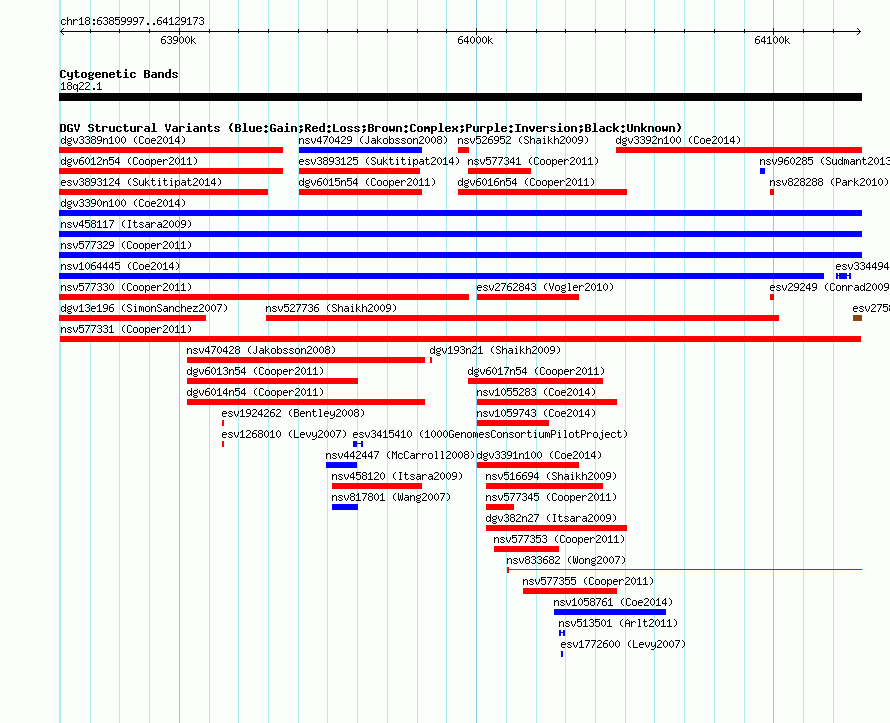
Task: Click the nsv1064445 (Coe2014) label
Action: click(x=120, y=266)
